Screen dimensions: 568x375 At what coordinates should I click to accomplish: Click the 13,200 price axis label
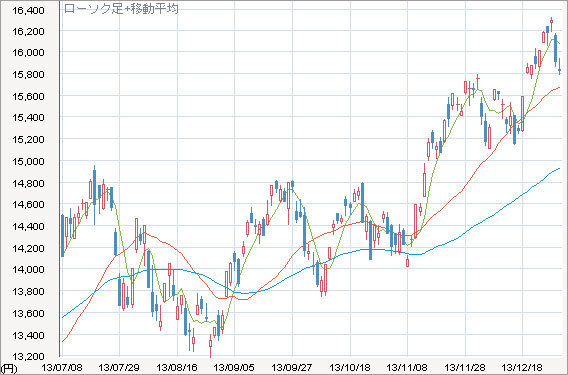coord(28,357)
